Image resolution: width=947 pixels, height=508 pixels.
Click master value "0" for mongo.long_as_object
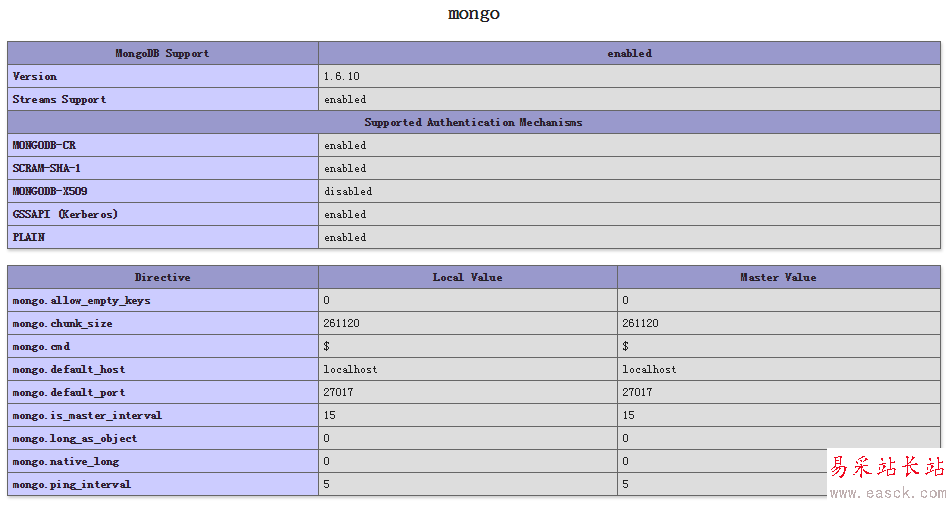626,438
